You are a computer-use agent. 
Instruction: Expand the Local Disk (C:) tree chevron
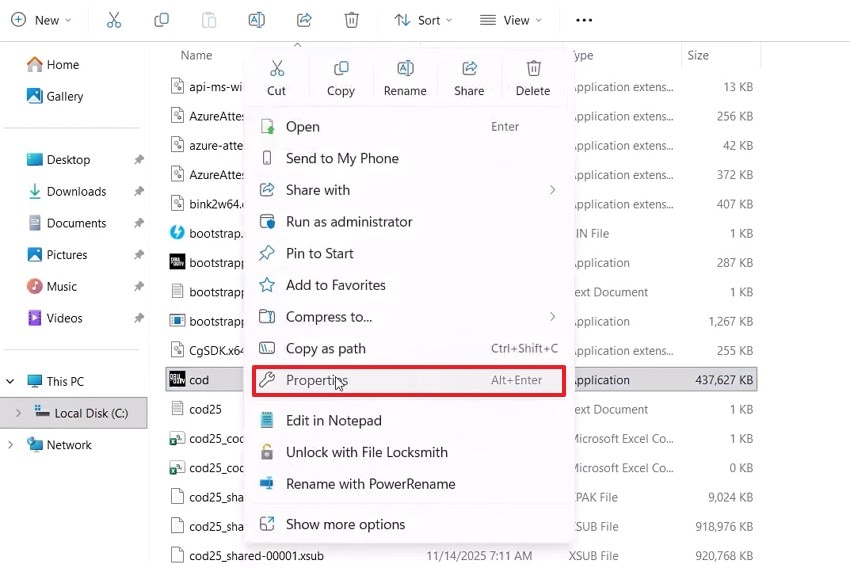(18, 413)
